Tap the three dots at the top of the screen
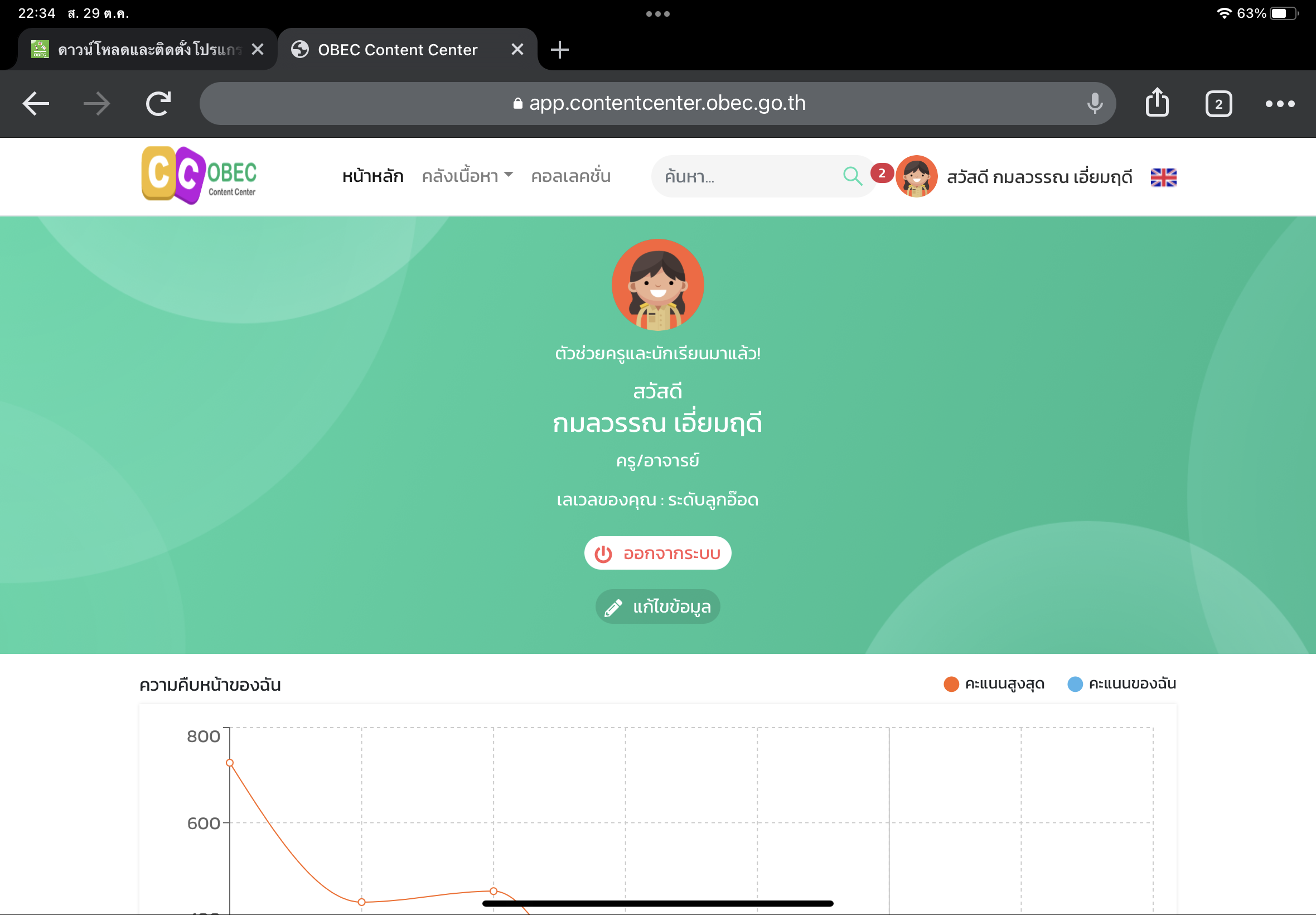This screenshot has width=1316, height=915. [657, 14]
